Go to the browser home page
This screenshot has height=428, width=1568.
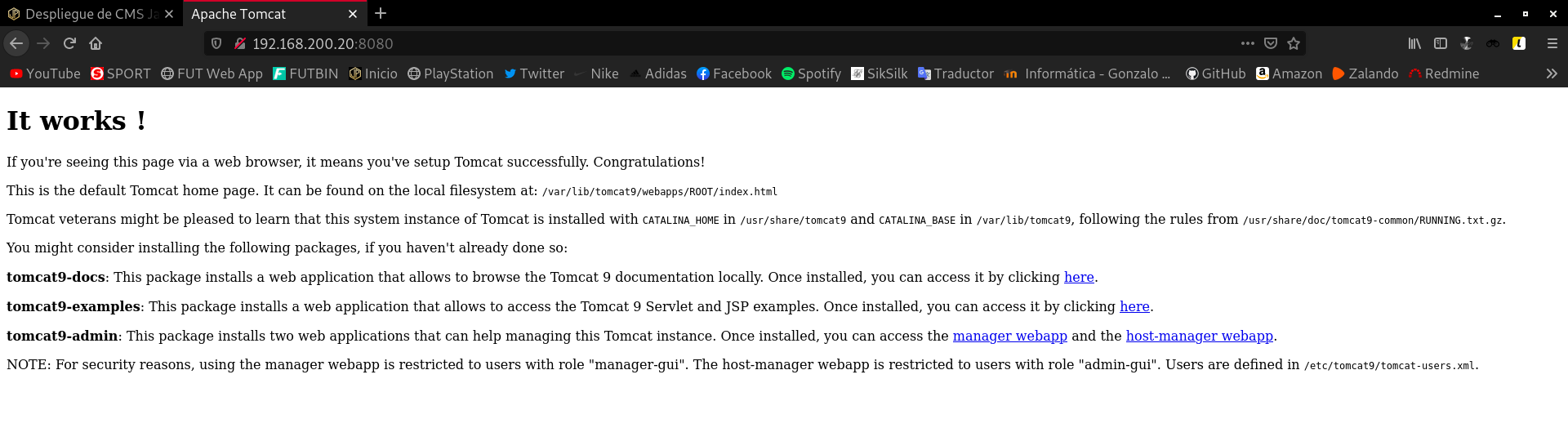click(96, 43)
